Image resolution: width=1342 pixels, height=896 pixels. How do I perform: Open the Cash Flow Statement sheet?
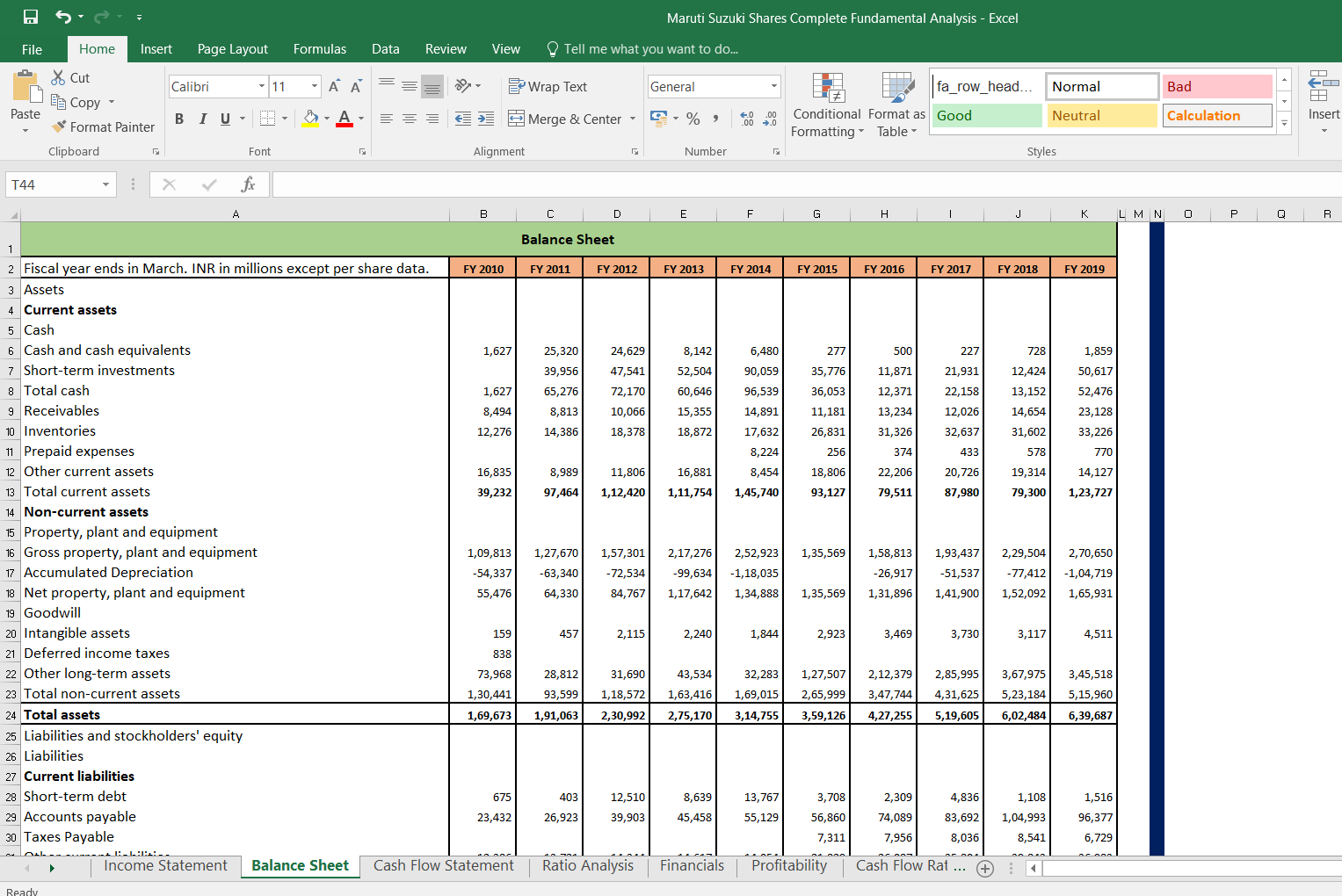pos(443,866)
